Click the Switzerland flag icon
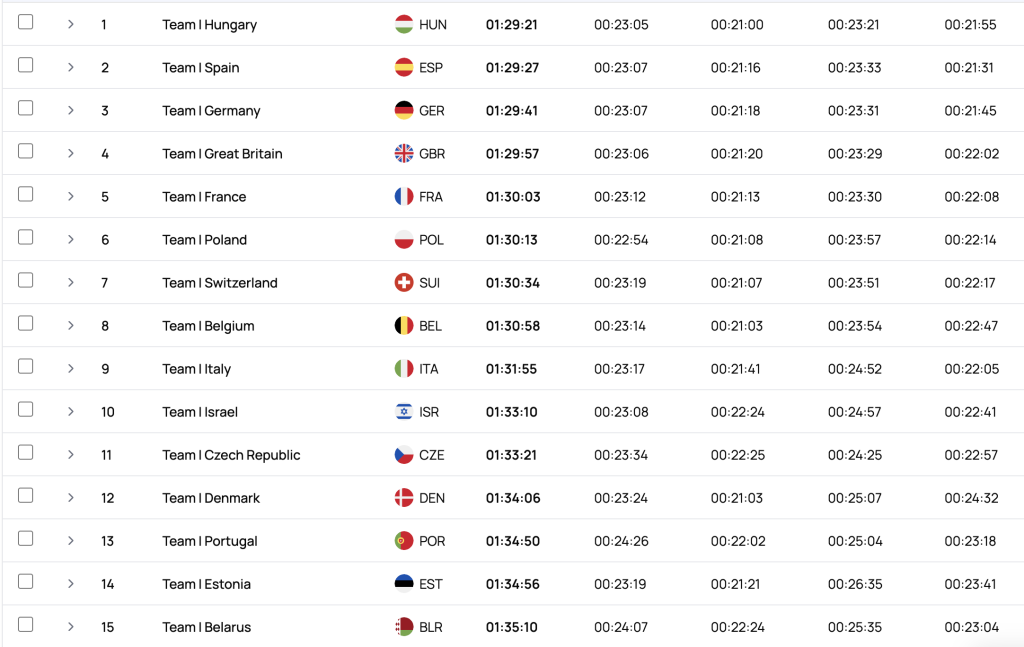Viewport: 1024px width, 647px height. pyautogui.click(x=404, y=283)
